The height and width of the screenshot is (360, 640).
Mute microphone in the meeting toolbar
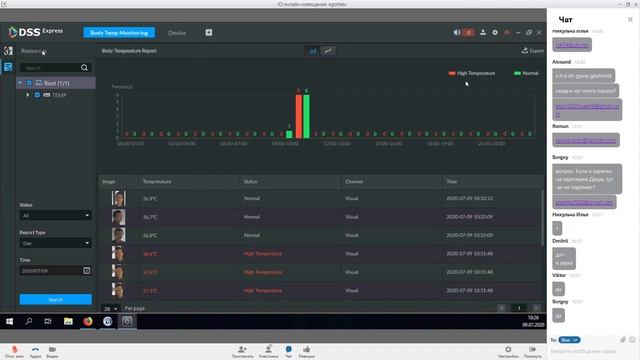click(x=14, y=351)
